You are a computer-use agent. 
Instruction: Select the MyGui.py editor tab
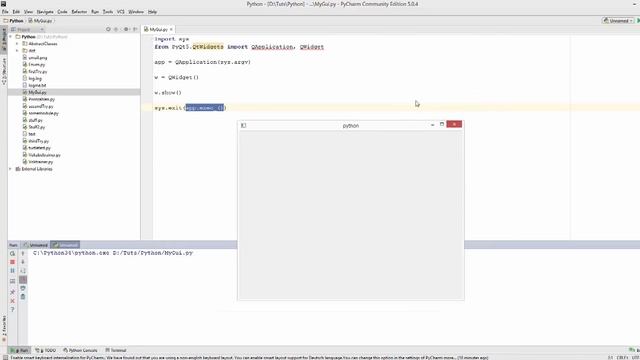[x=158, y=29]
